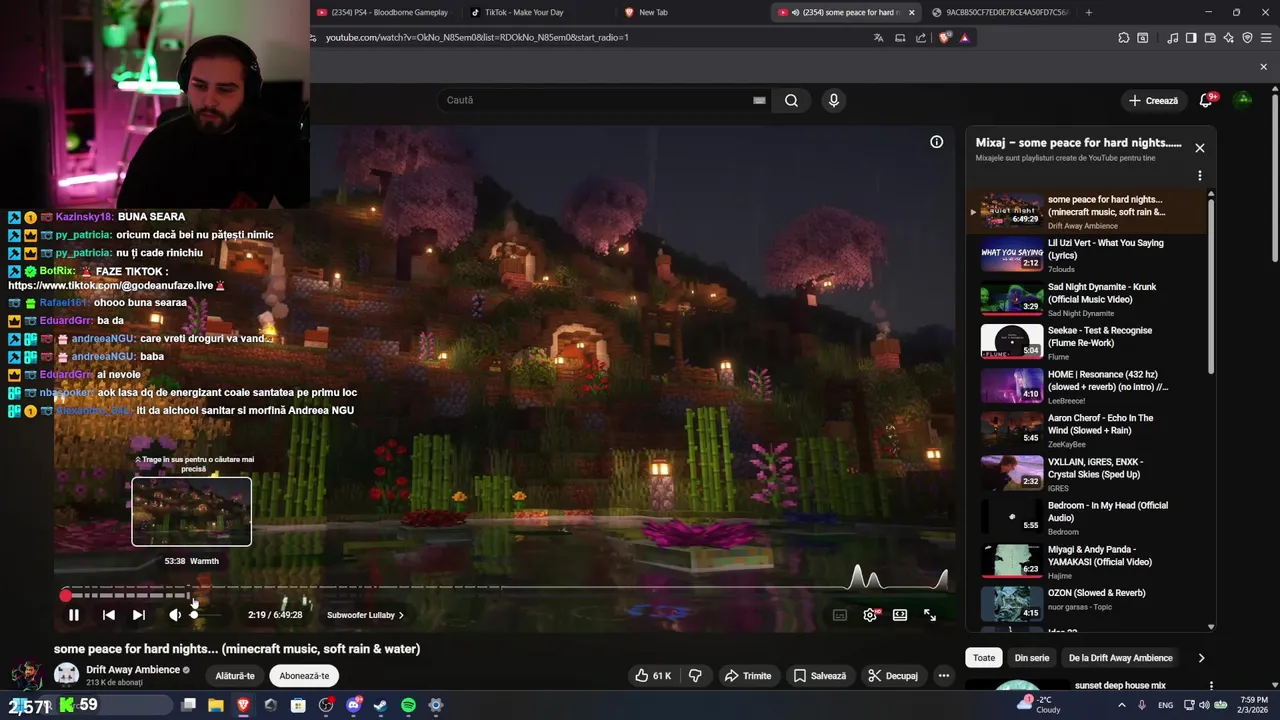
Task: Skip to the next video in the player
Action: pos(139,615)
